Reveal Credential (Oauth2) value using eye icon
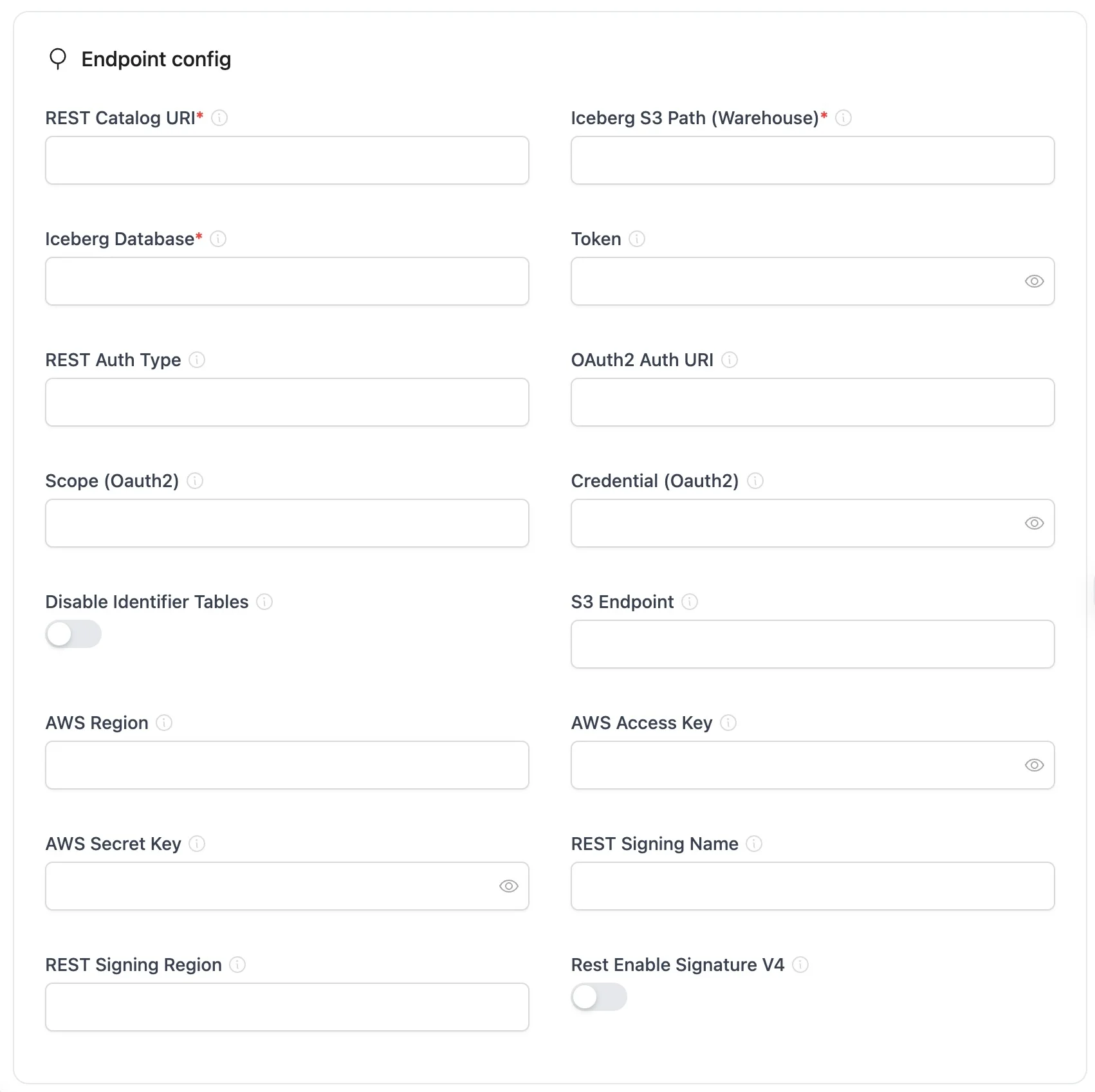 pyautogui.click(x=1034, y=523)
